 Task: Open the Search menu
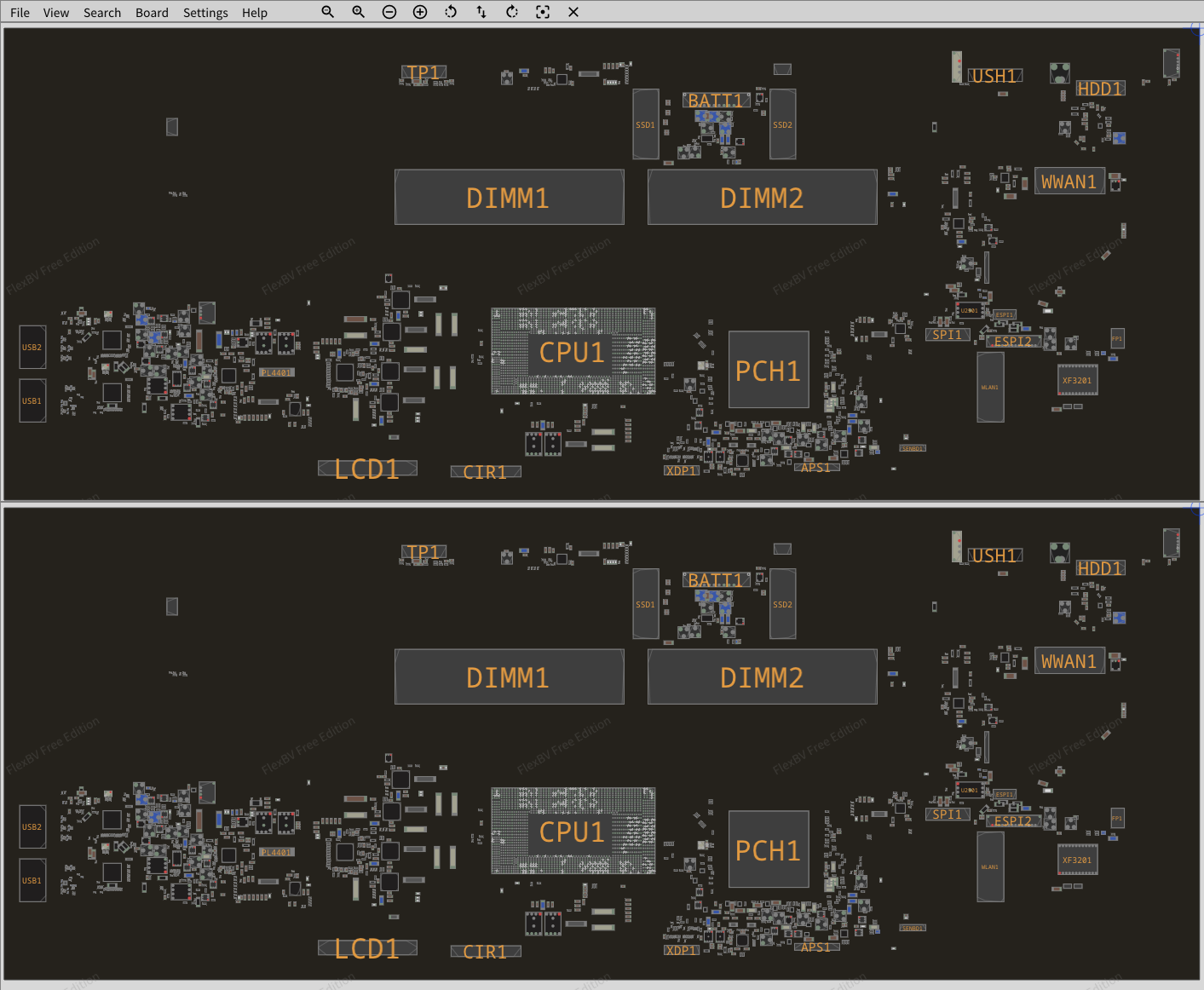tap(102, 13)
